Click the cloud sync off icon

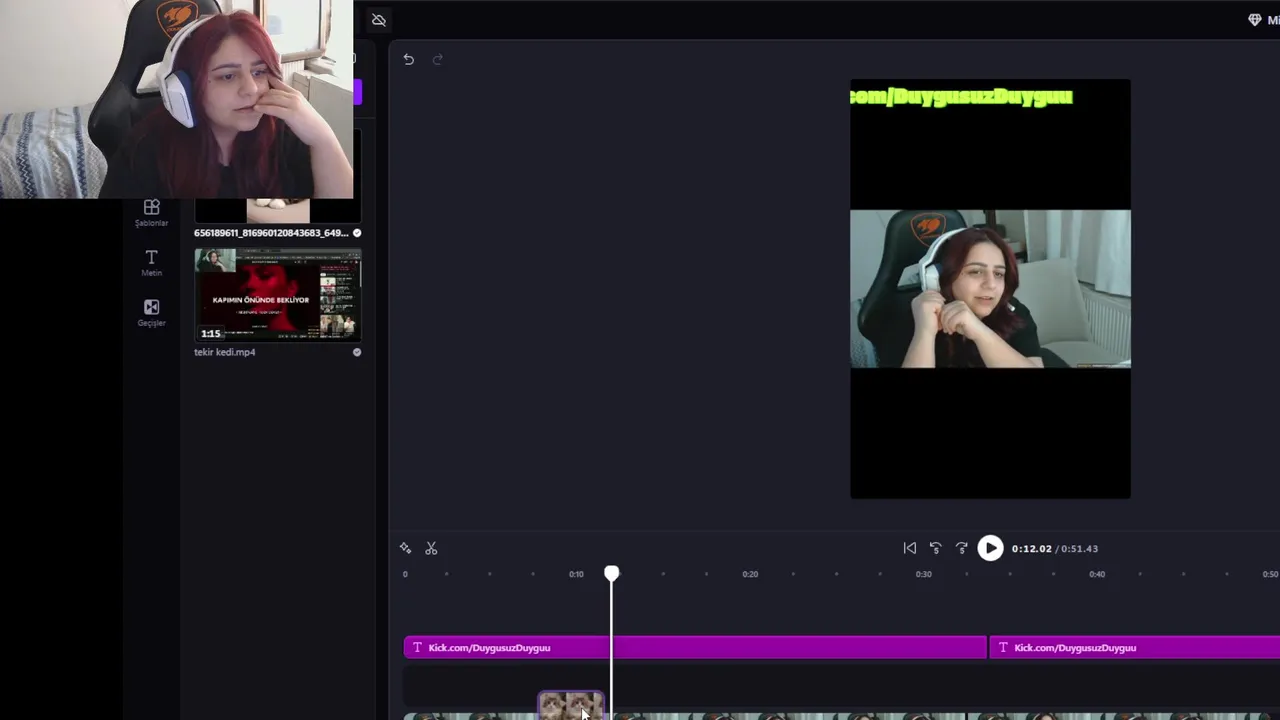click(x=378, y=20)
